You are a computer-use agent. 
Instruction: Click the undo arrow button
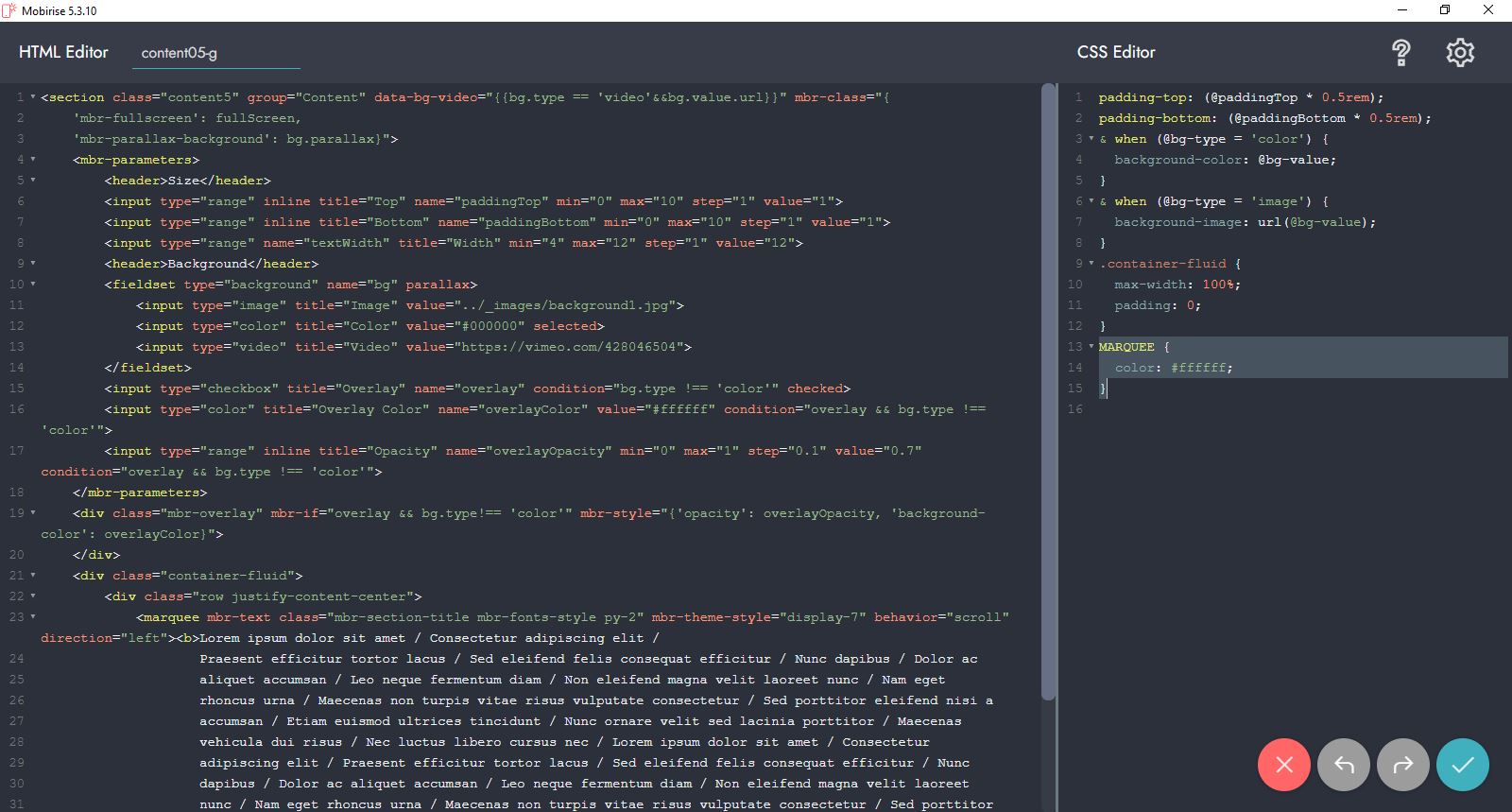(x=1343, y=765)
